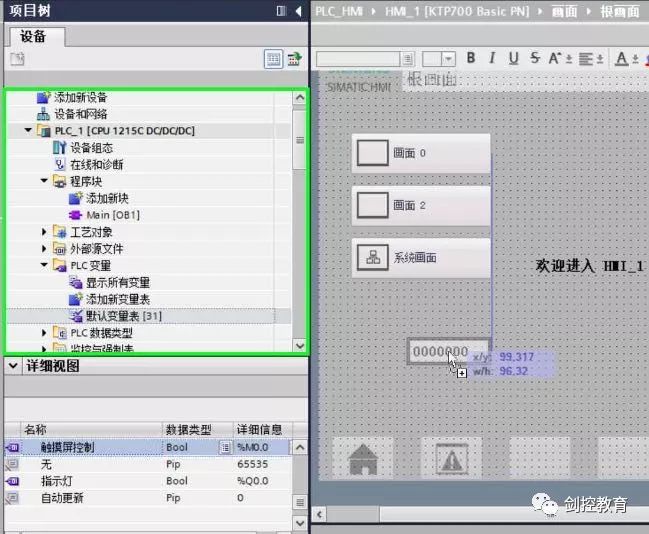Expand the 工艺对象 folder
This screenshot has width=649, height=534.
(x=44, y=232)
